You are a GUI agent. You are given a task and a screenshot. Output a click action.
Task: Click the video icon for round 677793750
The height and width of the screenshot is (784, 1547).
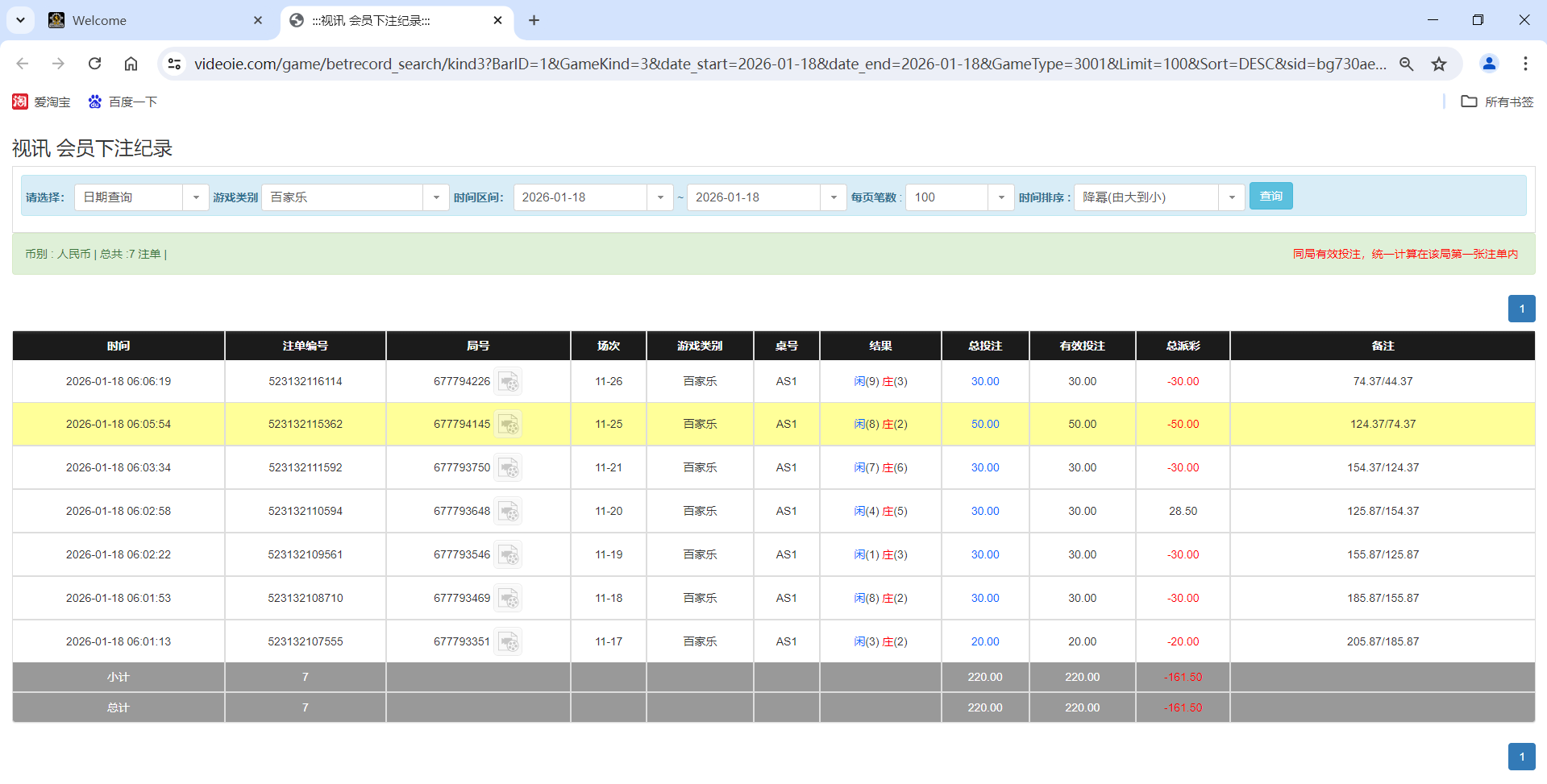(x=509, y=467)
